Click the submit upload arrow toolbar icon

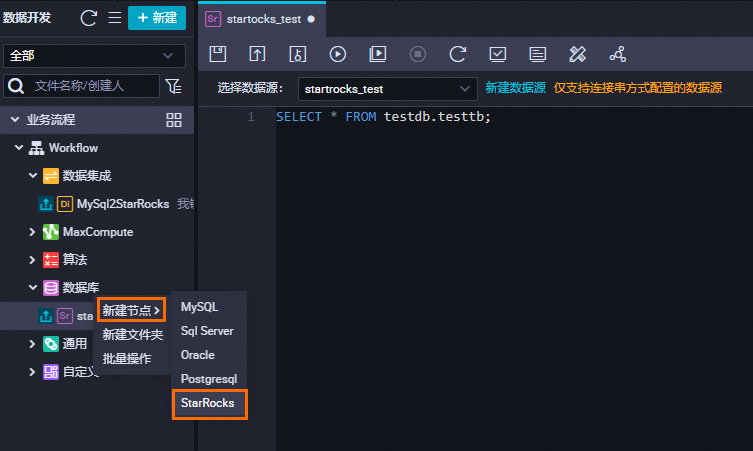(257, 54)
